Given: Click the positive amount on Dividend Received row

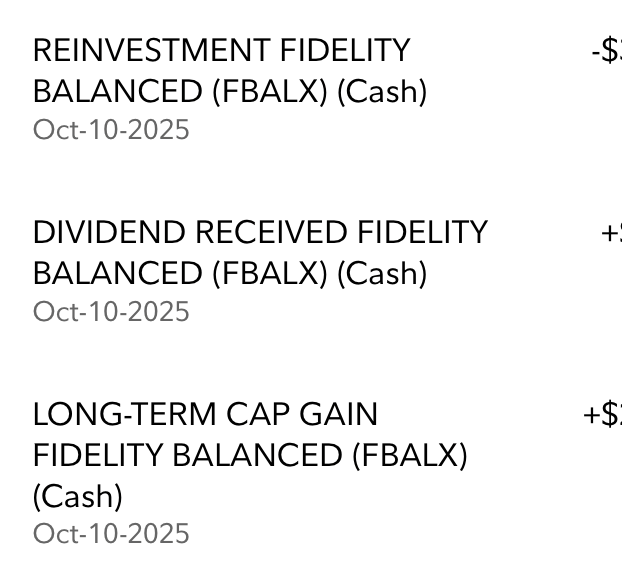Looking at the screenshot, I should (612, 232).
